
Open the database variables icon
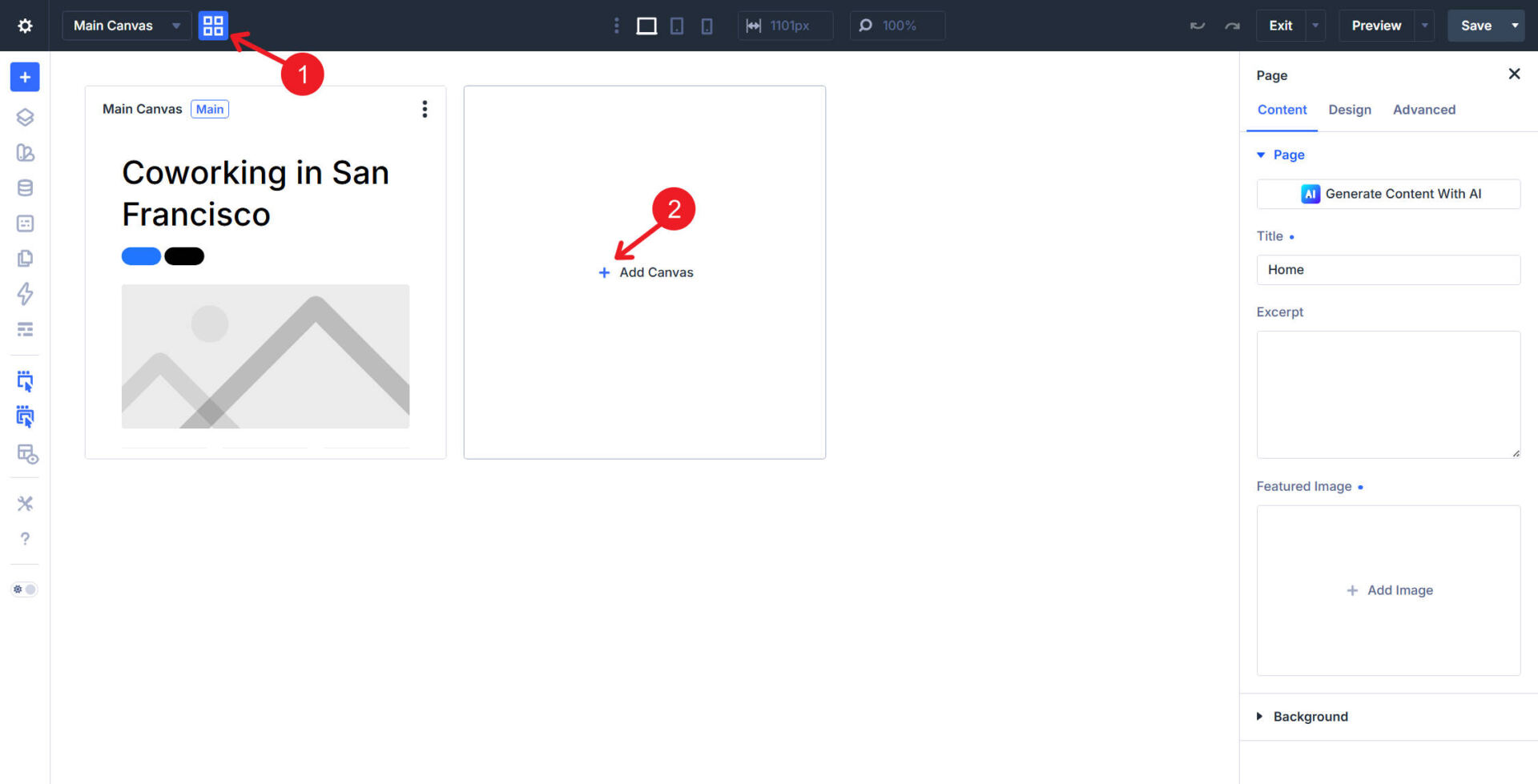25,187
